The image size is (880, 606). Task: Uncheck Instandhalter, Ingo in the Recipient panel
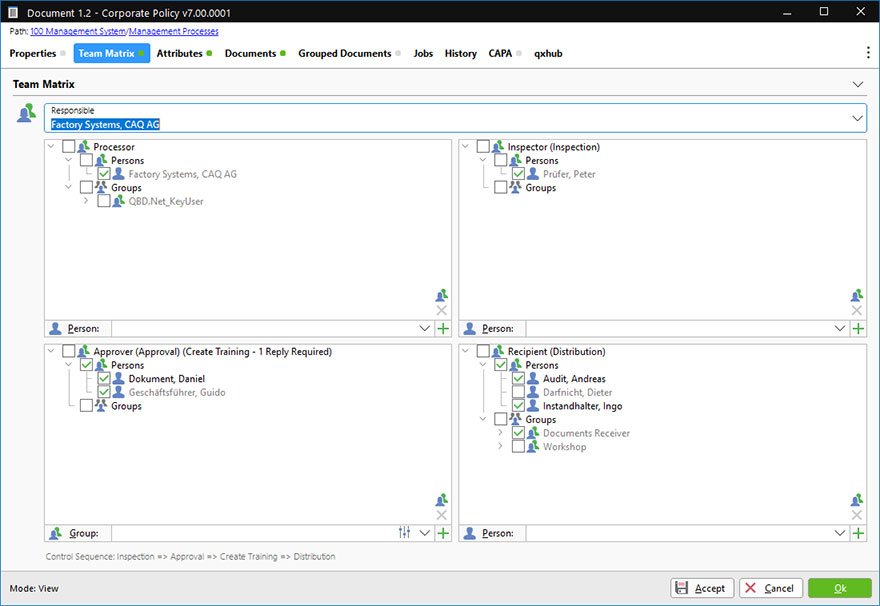517,405
